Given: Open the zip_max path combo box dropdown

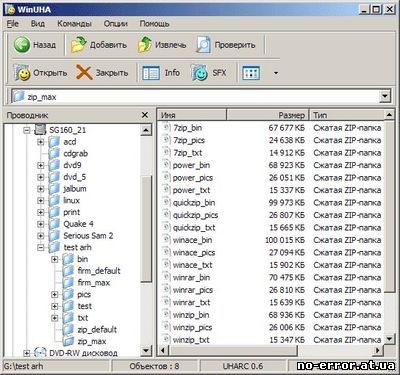Looking at the screenshot, I should [385, 97].
